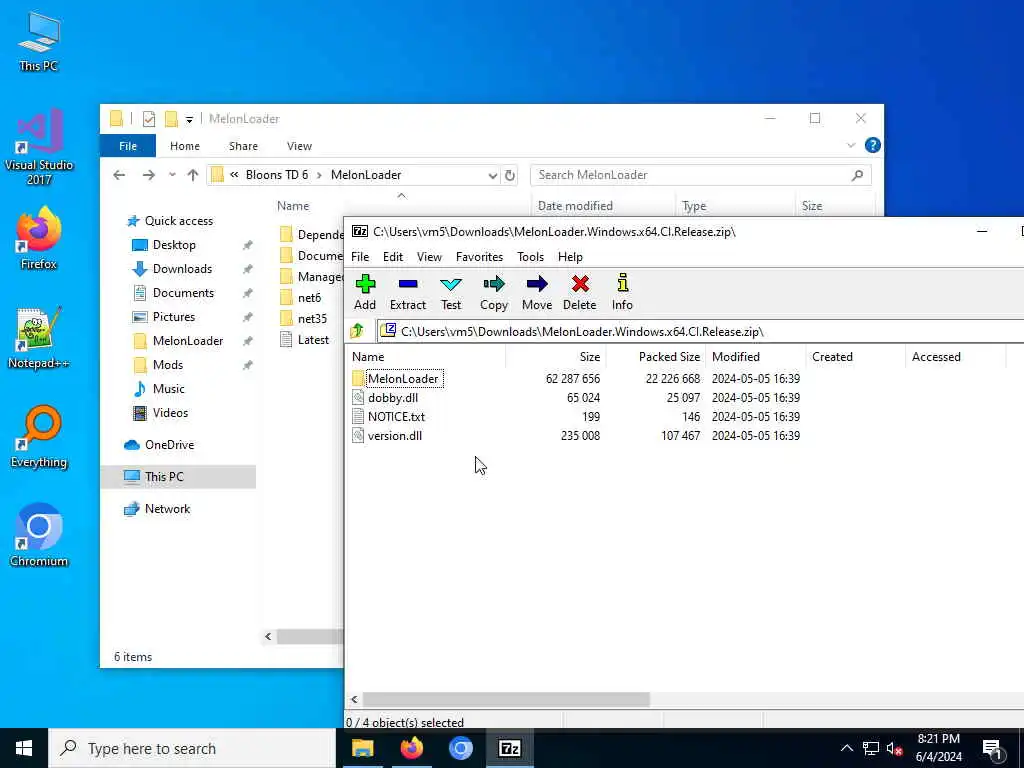Open 7-Zip Help menu
Screen dimensions: 1024x768
[570, 257]
